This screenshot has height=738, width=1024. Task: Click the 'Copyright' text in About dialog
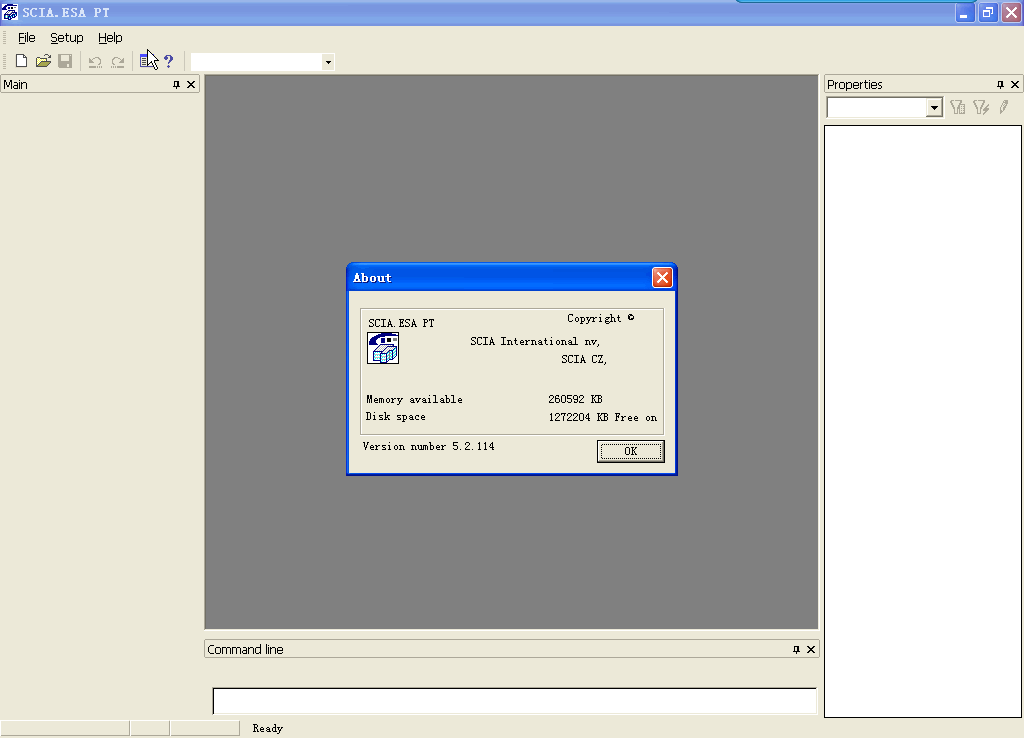point(594,318)
